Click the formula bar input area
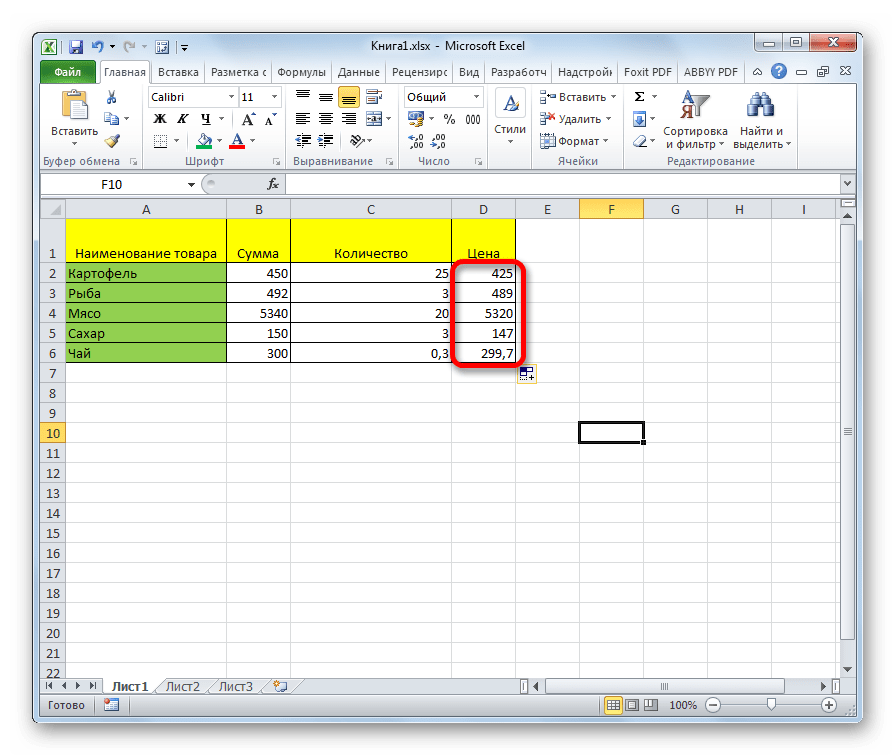 563,184
